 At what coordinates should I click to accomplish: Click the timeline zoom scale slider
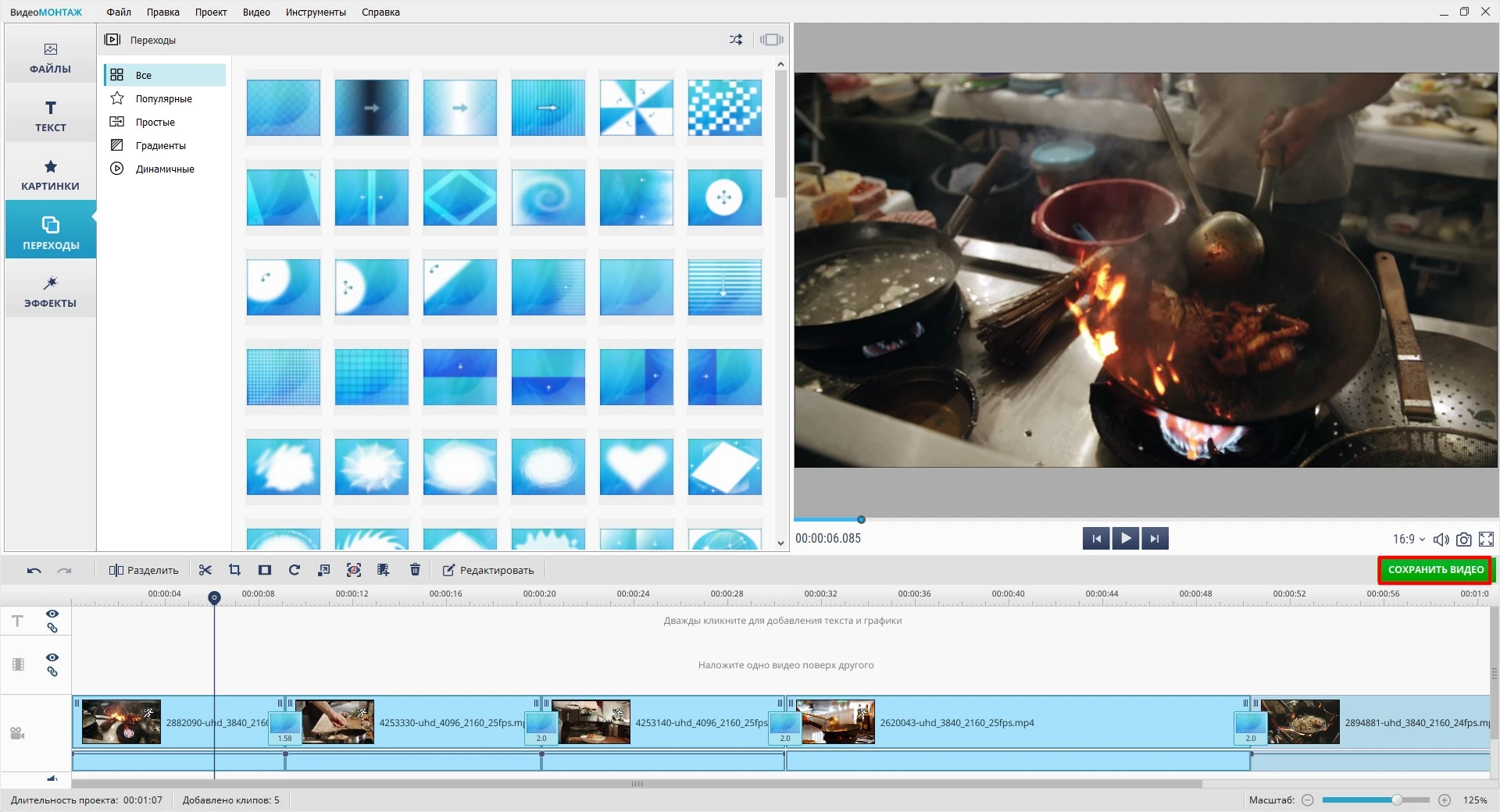1375,800
